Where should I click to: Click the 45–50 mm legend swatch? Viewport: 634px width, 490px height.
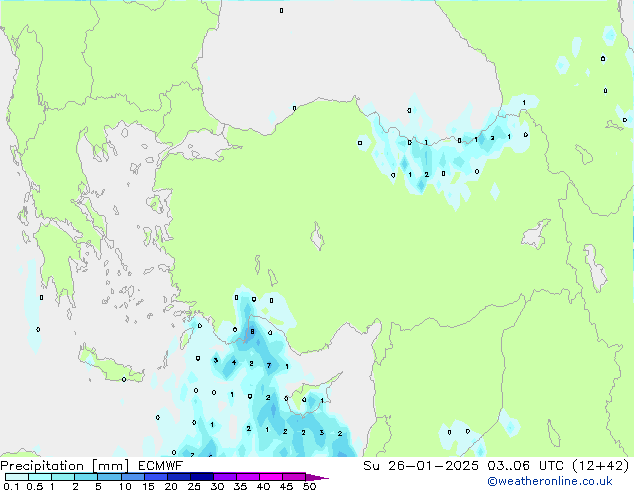tap(294, 477)
